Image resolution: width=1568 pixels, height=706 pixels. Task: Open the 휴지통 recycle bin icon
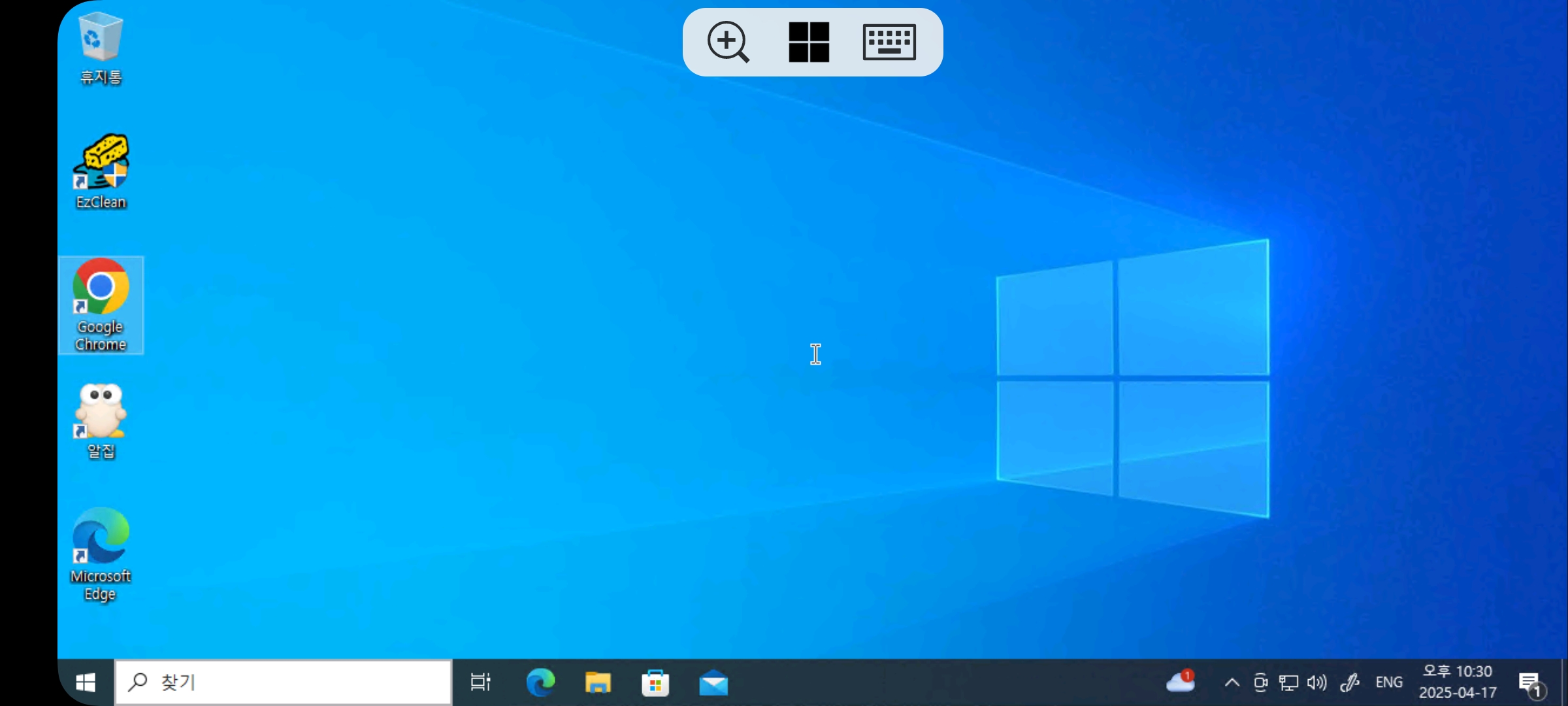(x=101, y=47)
